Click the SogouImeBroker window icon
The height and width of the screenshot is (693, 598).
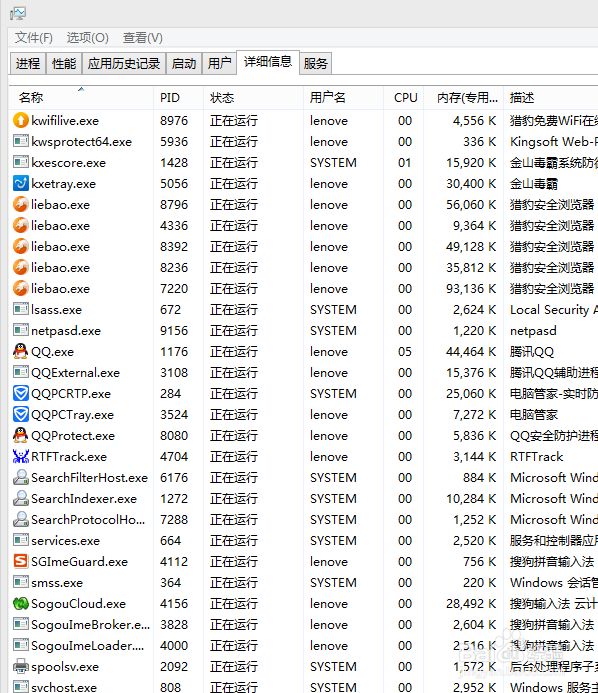click(21, 624)
